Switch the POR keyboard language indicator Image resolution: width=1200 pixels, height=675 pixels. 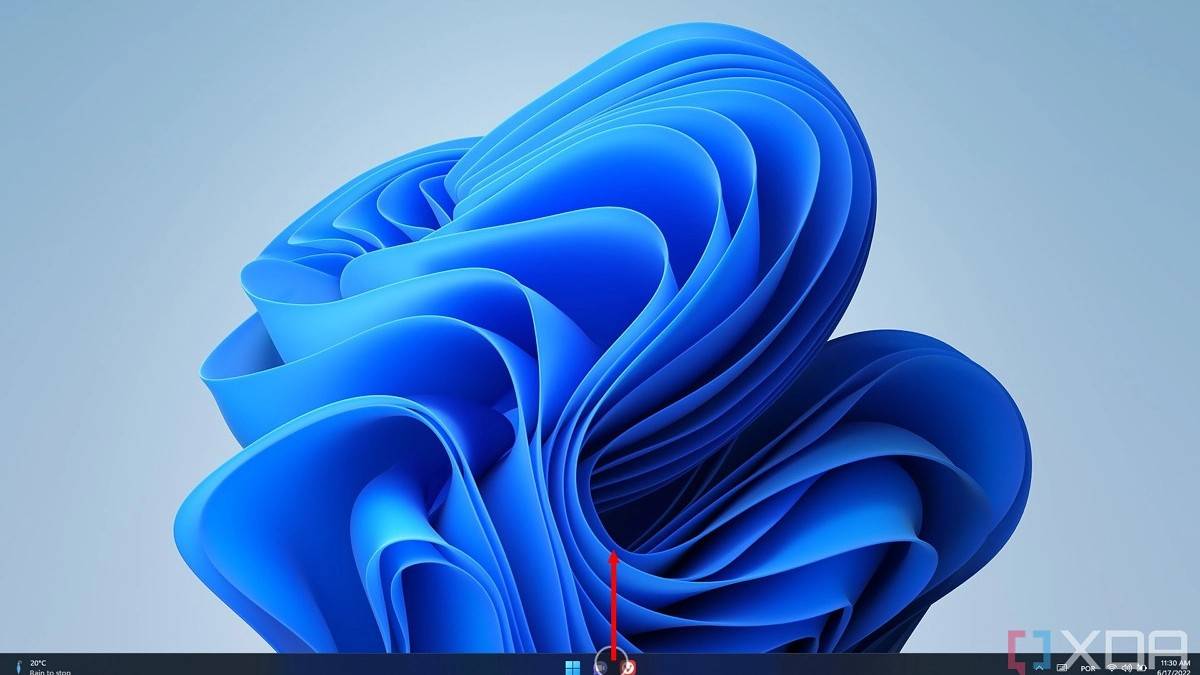1088,668
